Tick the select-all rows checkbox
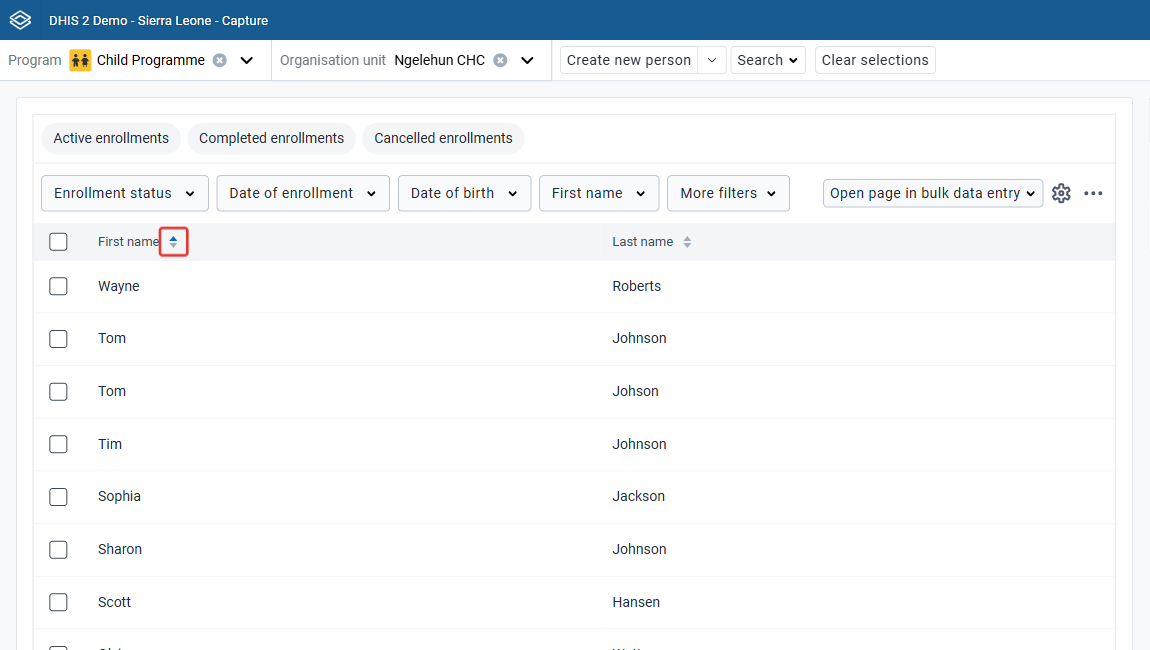Image resolution: width=1150 pixels, height=650 pixels. (58, 241)
